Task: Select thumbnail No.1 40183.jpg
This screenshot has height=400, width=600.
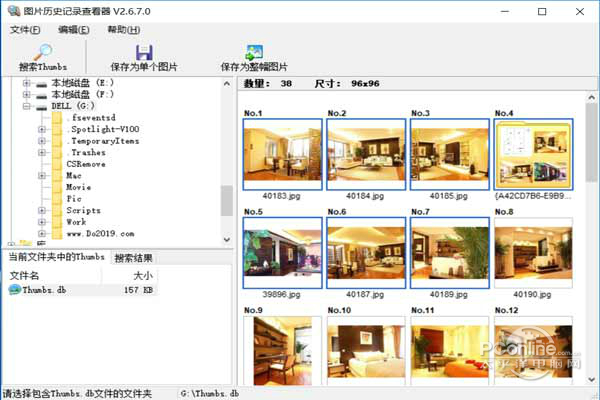Action: point(282,154)
